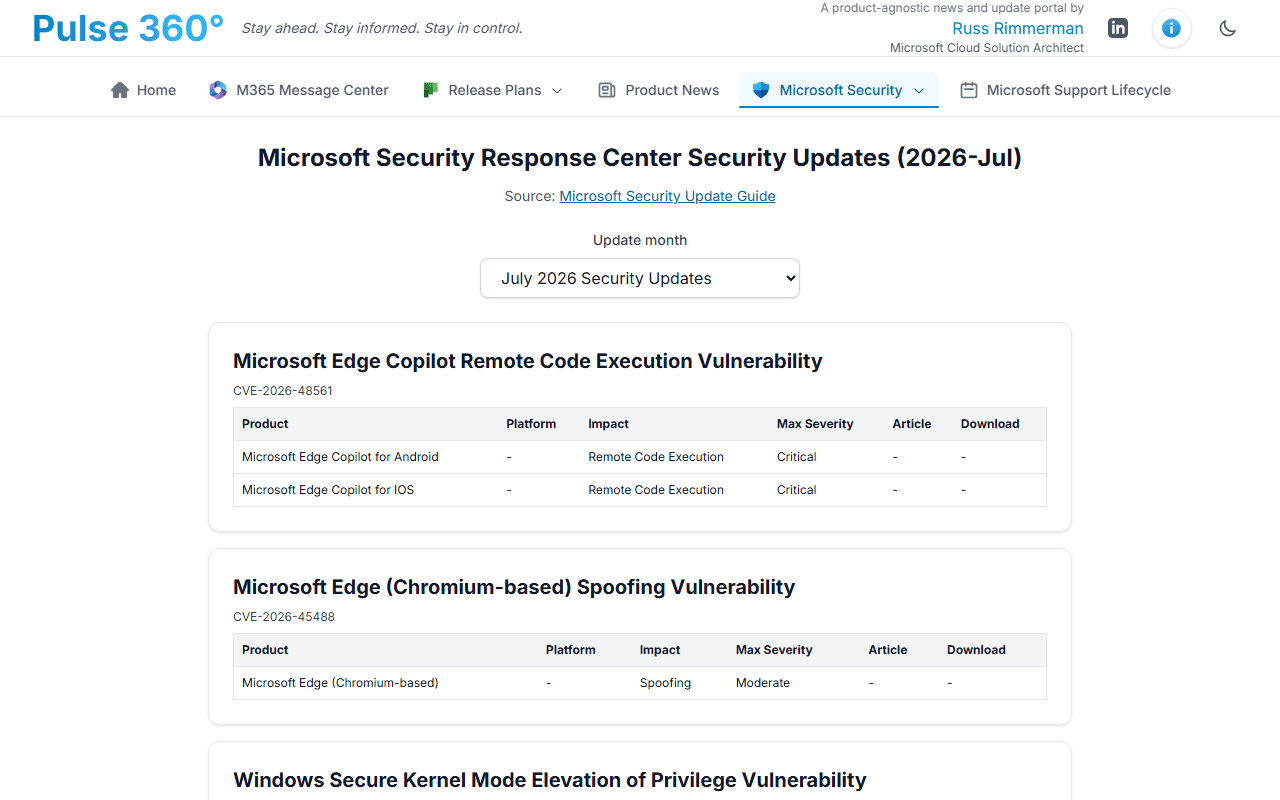
Task: Click the CVE-2026-45488 identifier
Action: 284,617
